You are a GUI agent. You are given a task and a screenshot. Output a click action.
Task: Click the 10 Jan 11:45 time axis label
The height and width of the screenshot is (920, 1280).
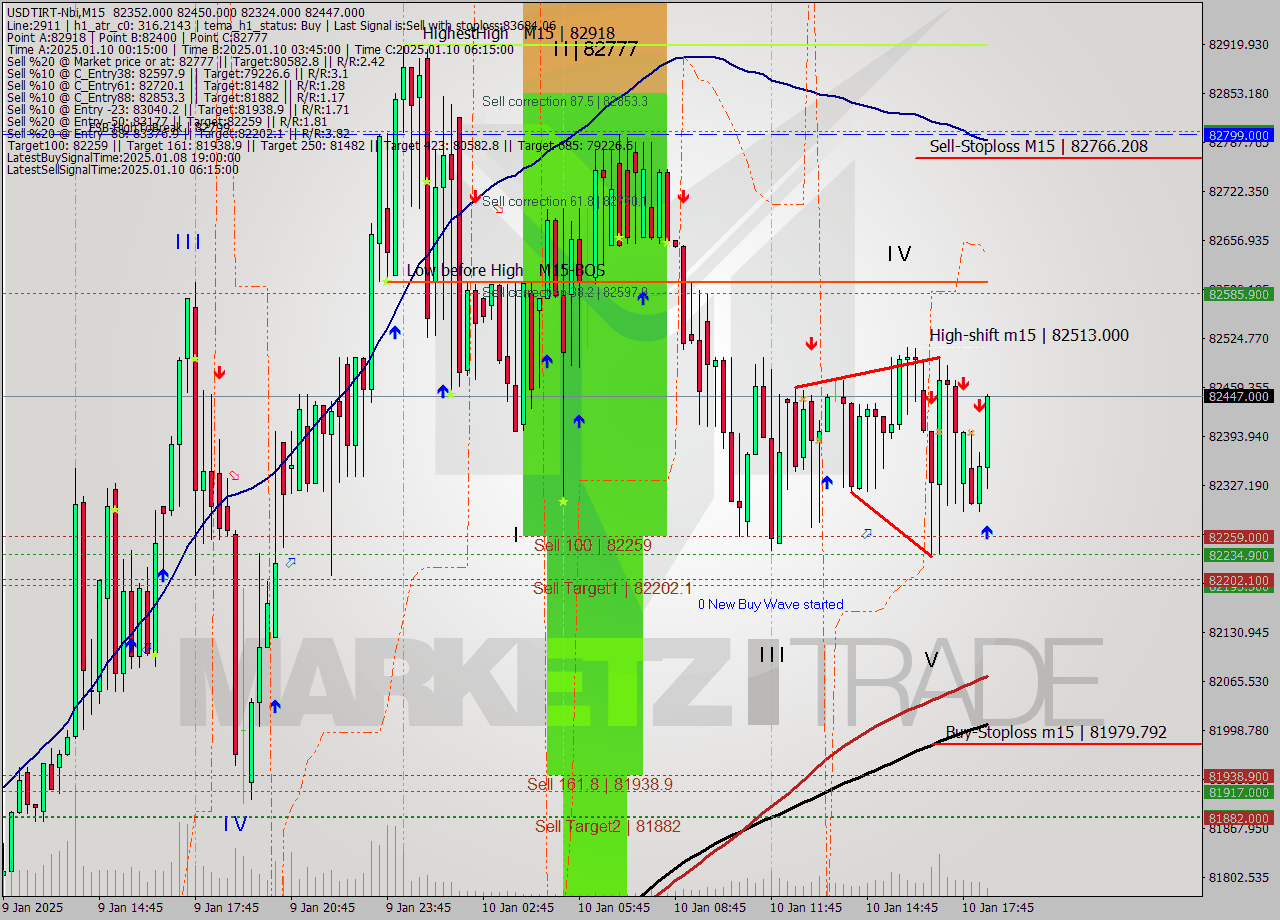click(x=805, y=908)
